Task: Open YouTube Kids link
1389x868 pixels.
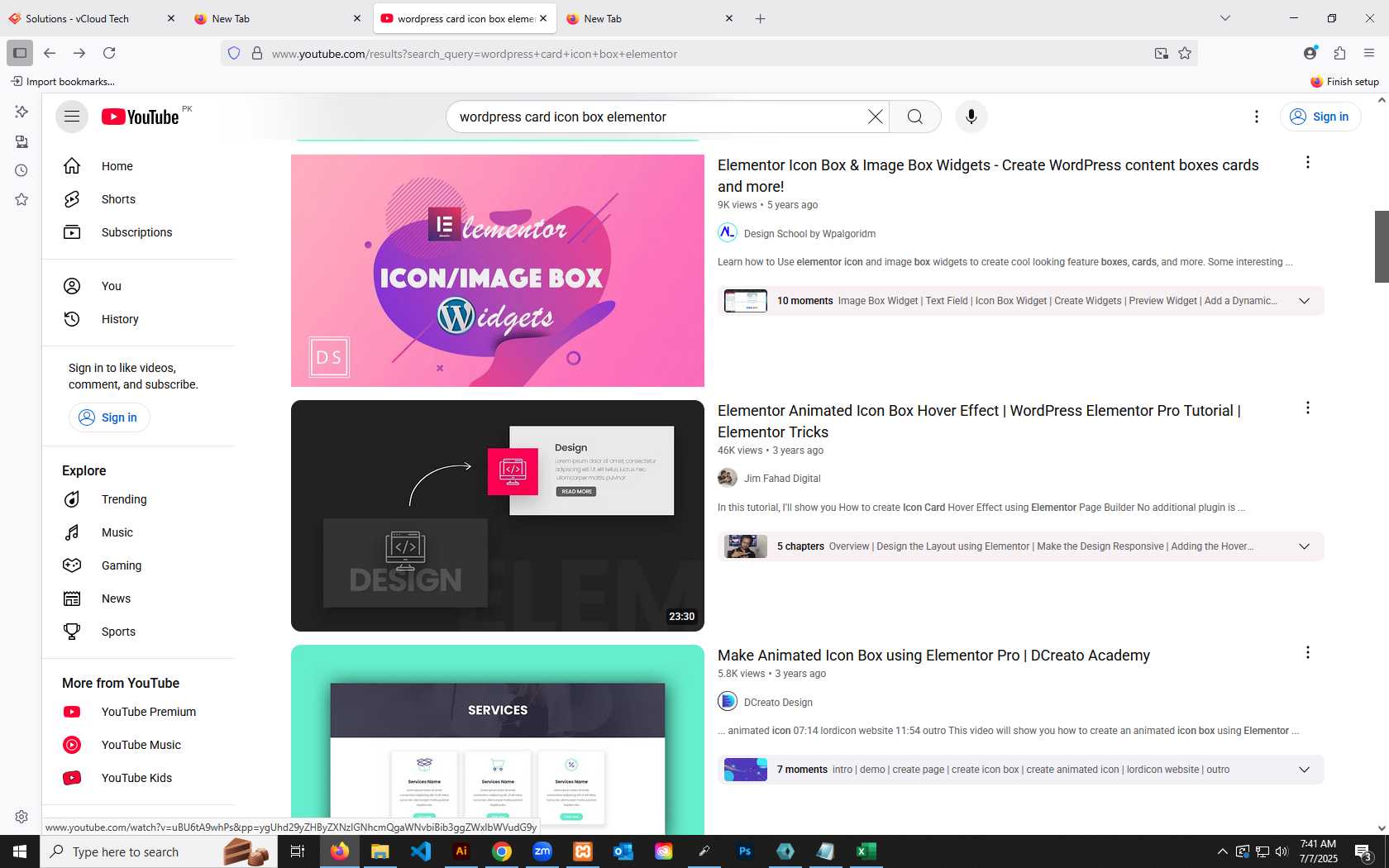Action: click(138, 778)
